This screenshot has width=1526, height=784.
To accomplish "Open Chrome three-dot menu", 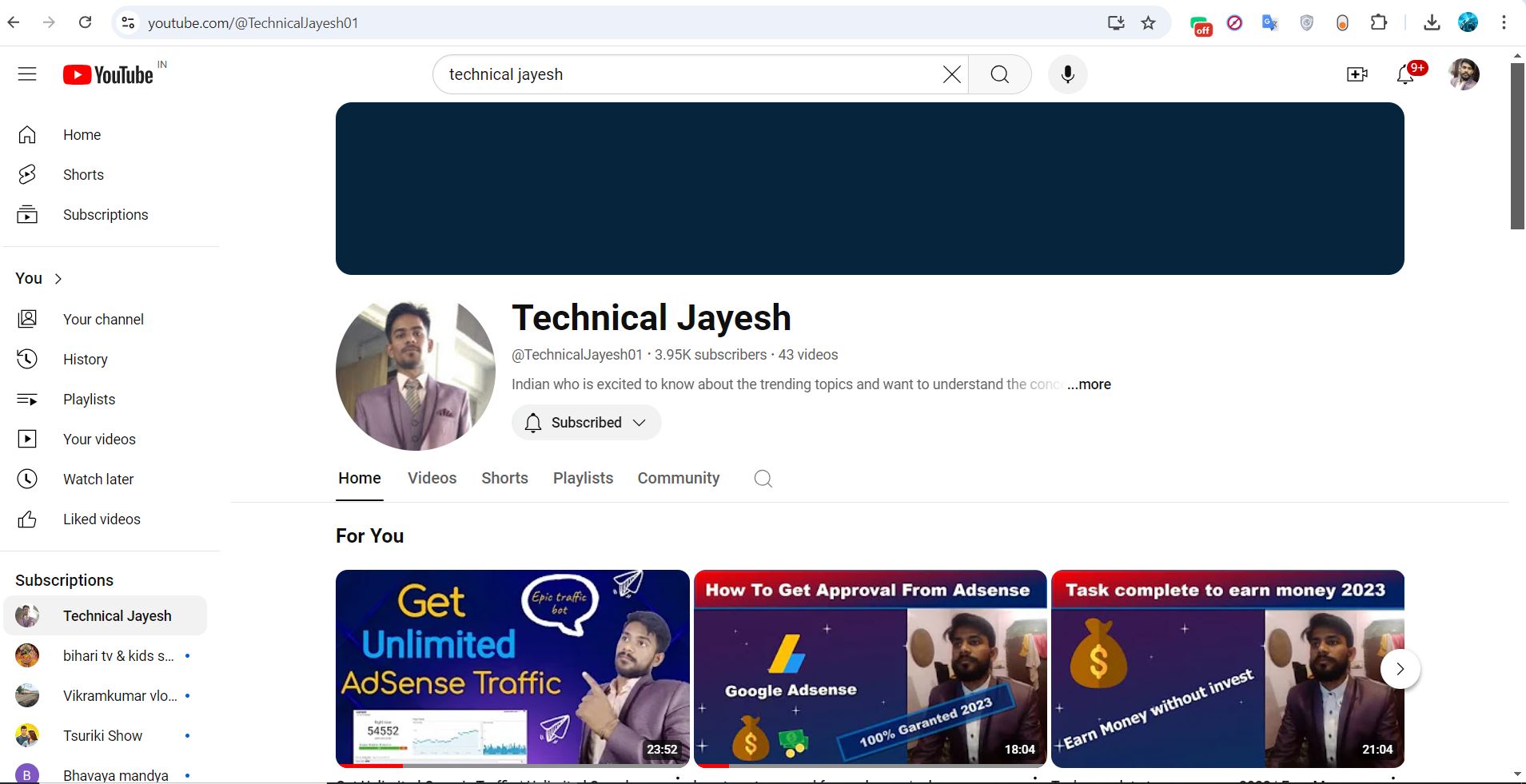I will [1504, 22].
